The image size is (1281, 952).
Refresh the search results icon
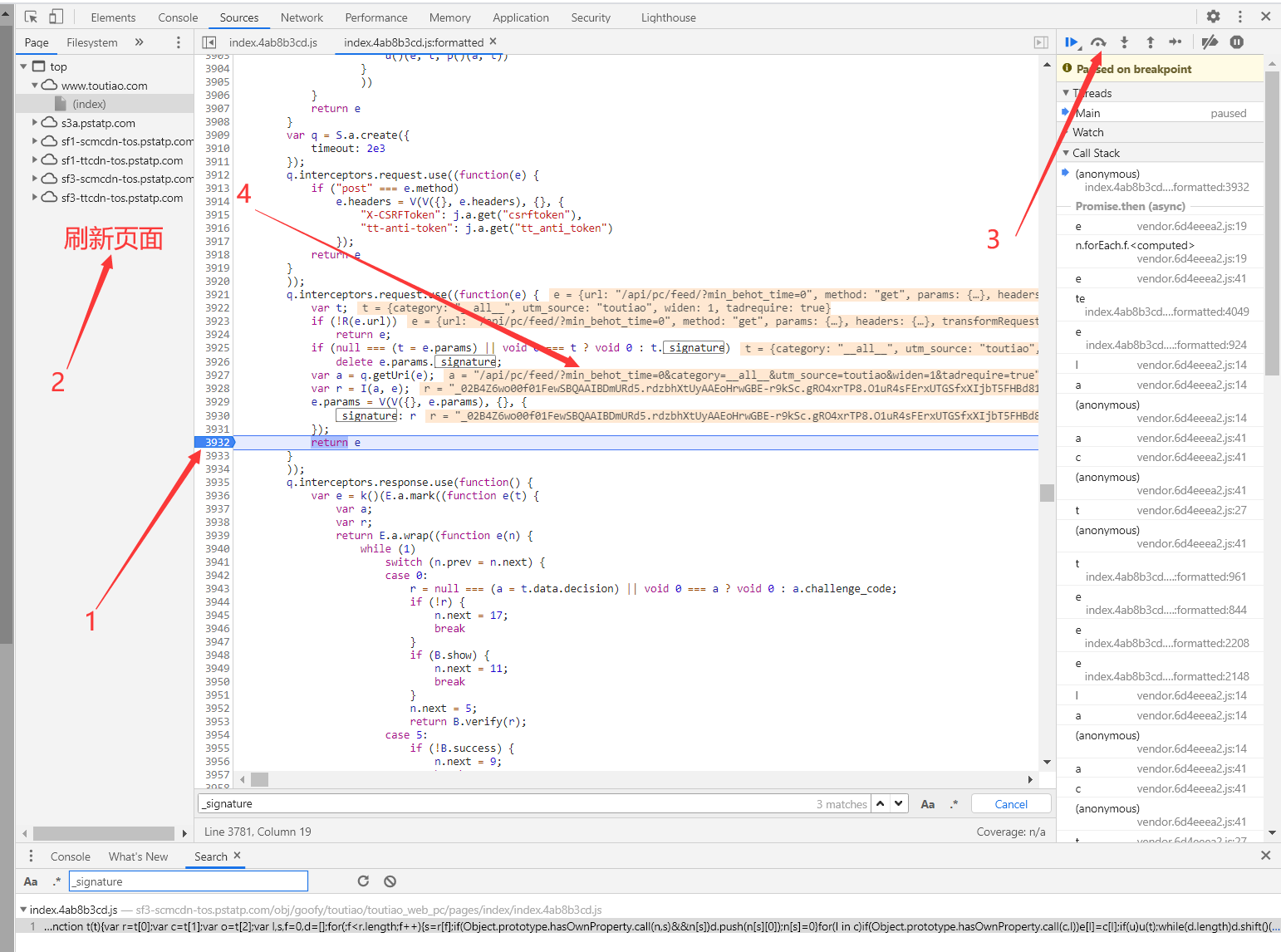[363, 881]
